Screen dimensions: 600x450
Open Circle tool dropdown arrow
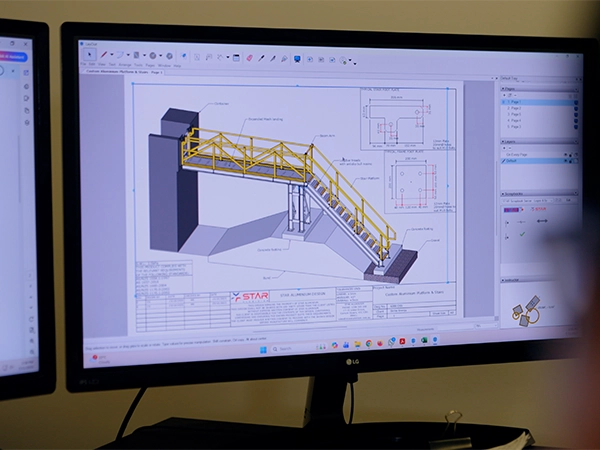(161, 56)
